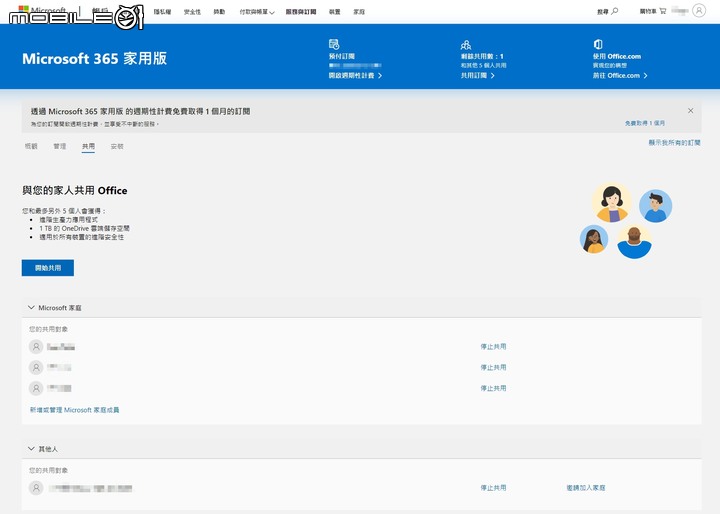Image resolution: width=720 pixels, height=514 pixels.
Task: Click the 與您的家人共用 Office heading
Action: click(x=75, y=190)
